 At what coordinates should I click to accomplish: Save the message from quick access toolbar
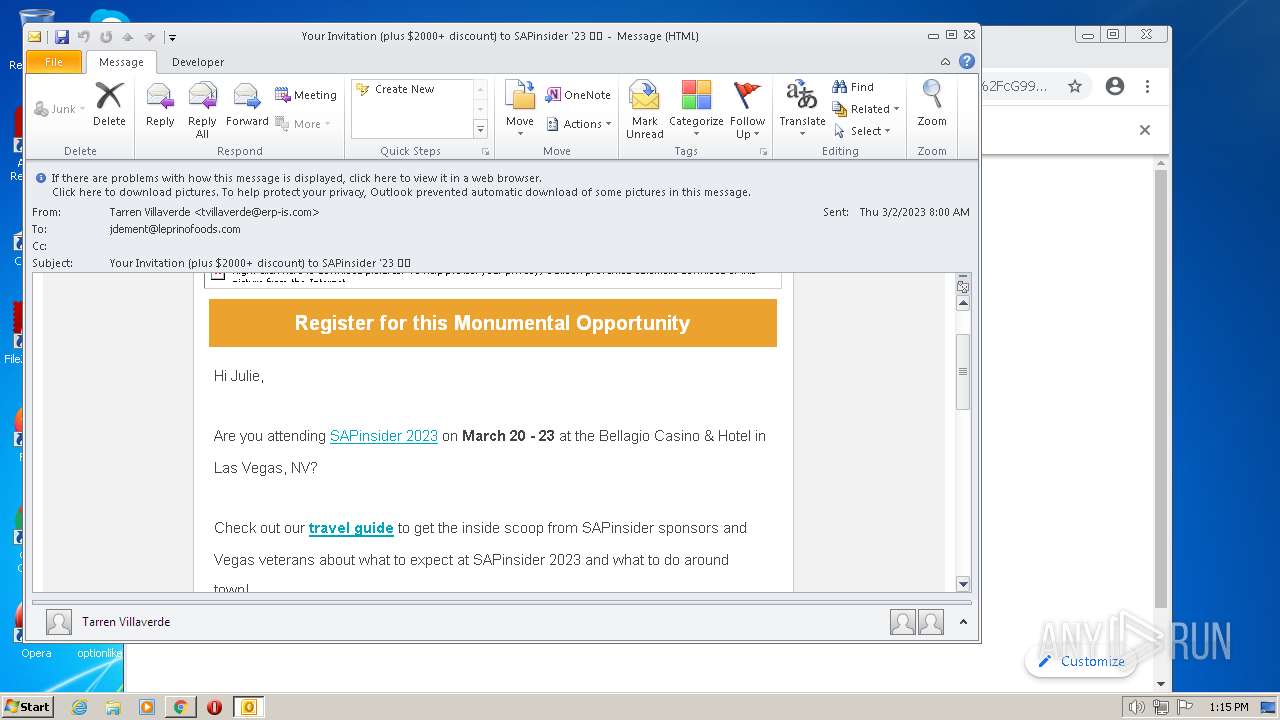62,37
